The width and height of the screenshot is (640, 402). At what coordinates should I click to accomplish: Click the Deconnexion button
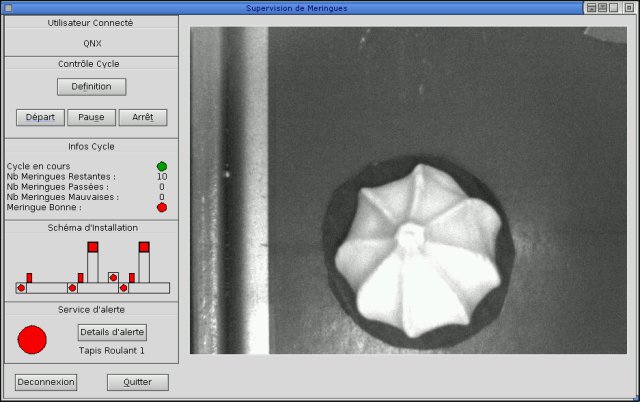click(46, 382)
